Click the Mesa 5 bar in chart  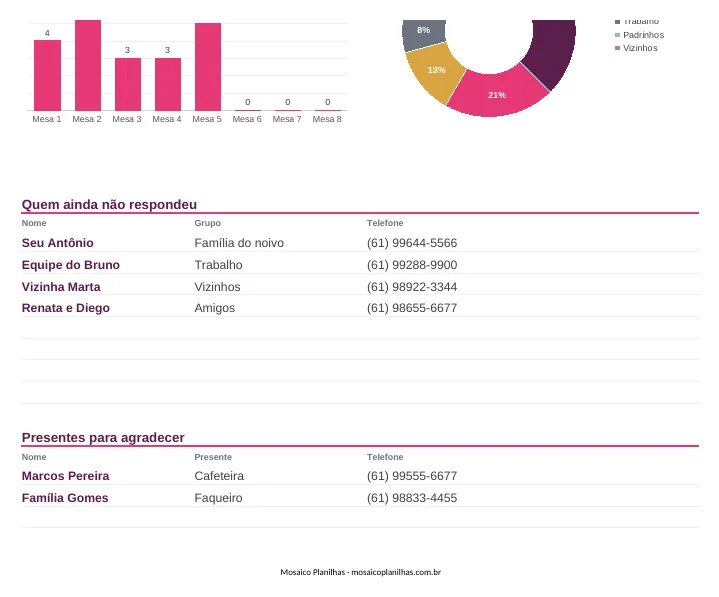pyautogui.click(x=208, y=67)
